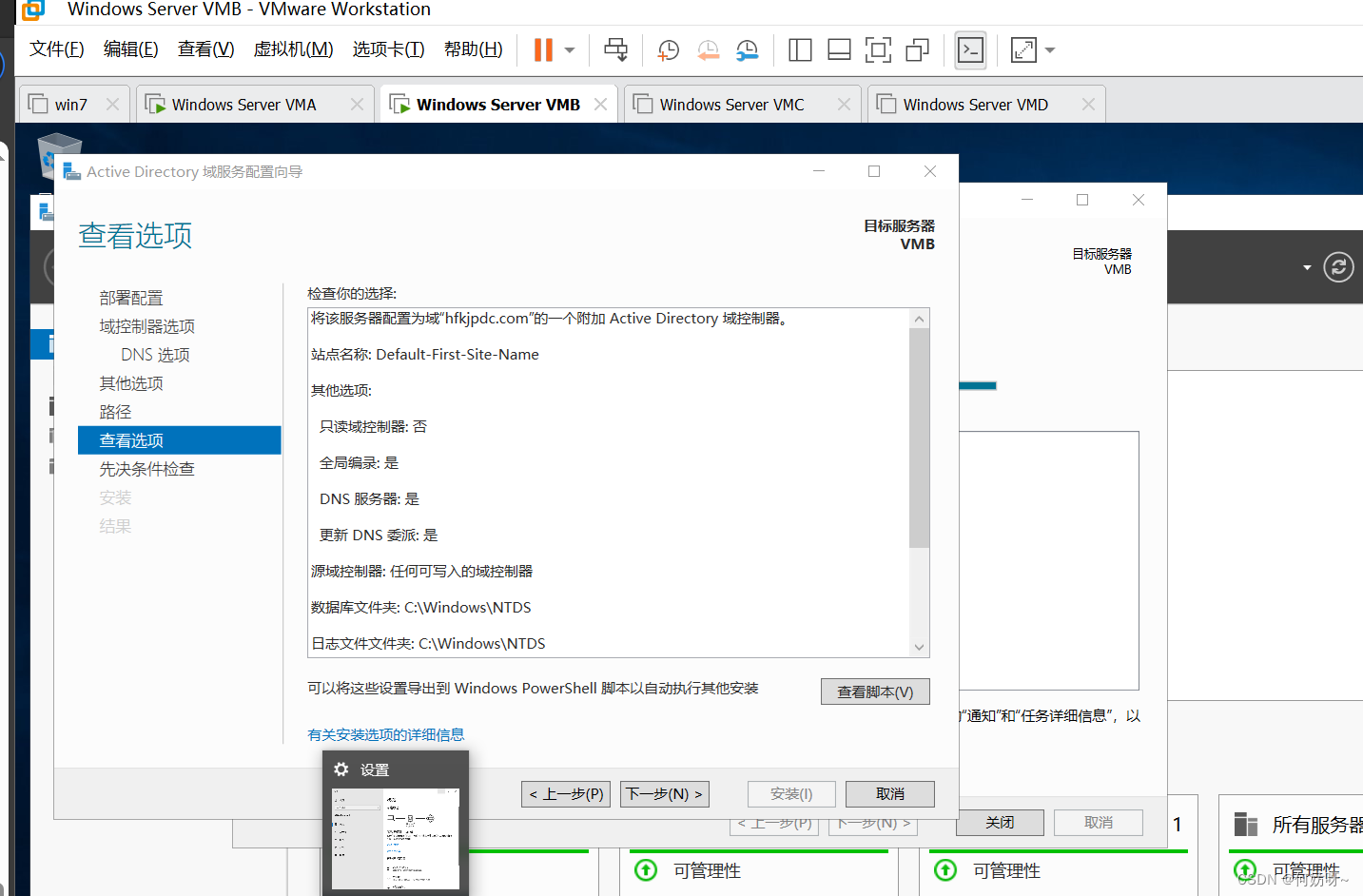Click the line 只读域控制器: 否
The height and width of the screenshot is (896, 1363).
(x=373, y=427)
